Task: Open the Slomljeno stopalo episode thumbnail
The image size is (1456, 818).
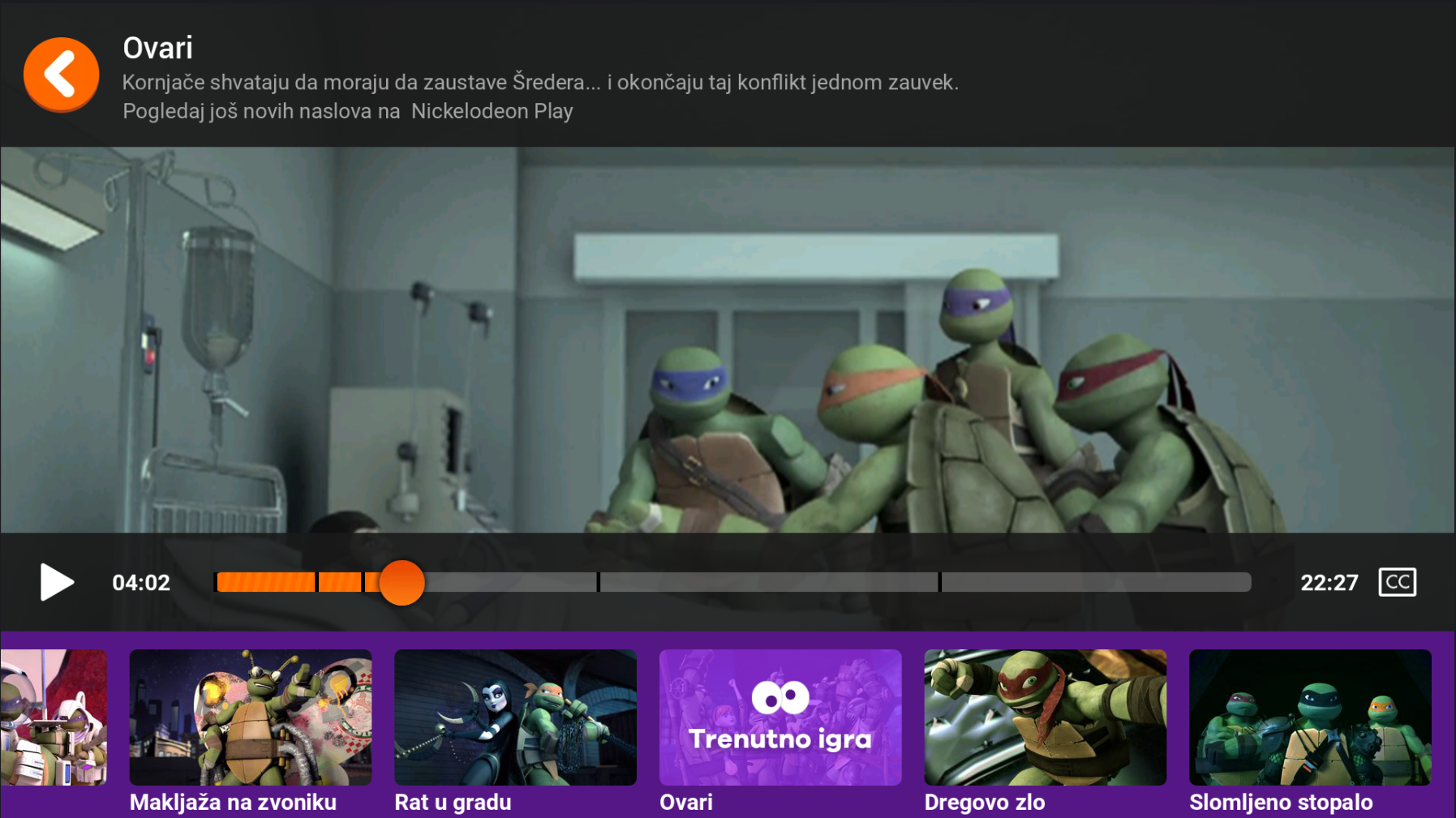Action: coord(1309,717)
